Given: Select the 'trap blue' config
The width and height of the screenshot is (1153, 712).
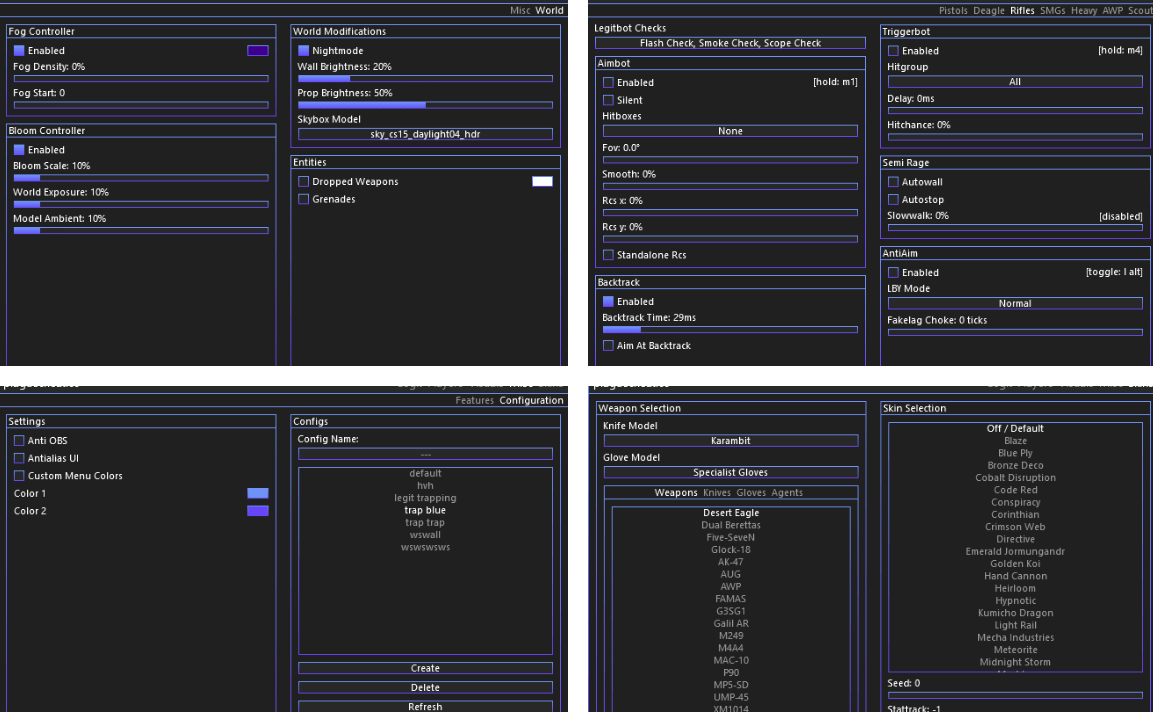Looking at the screenshot, I should 425,510.
